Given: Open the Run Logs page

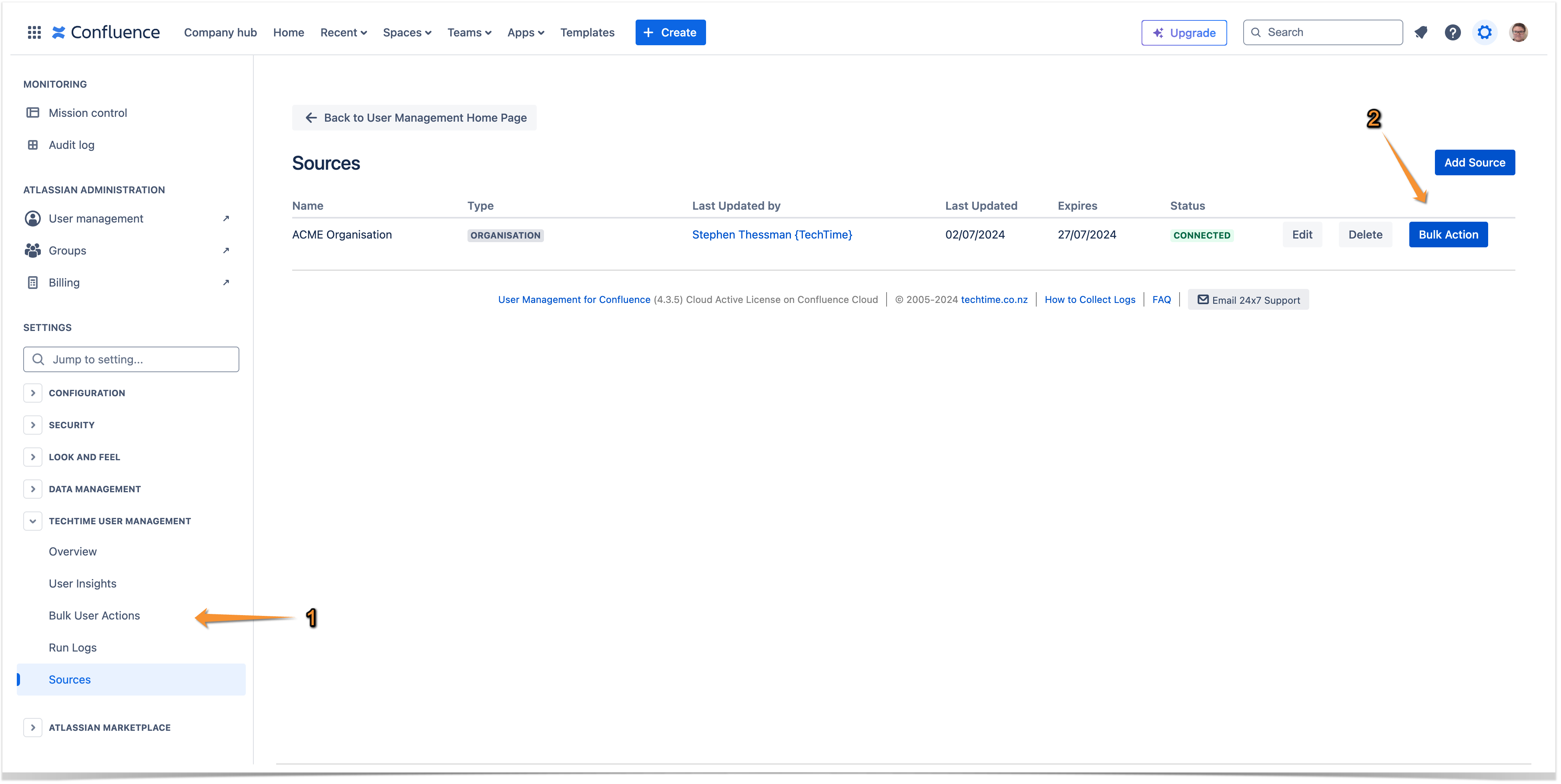Looking at the screenshot, I should [73, 648].
